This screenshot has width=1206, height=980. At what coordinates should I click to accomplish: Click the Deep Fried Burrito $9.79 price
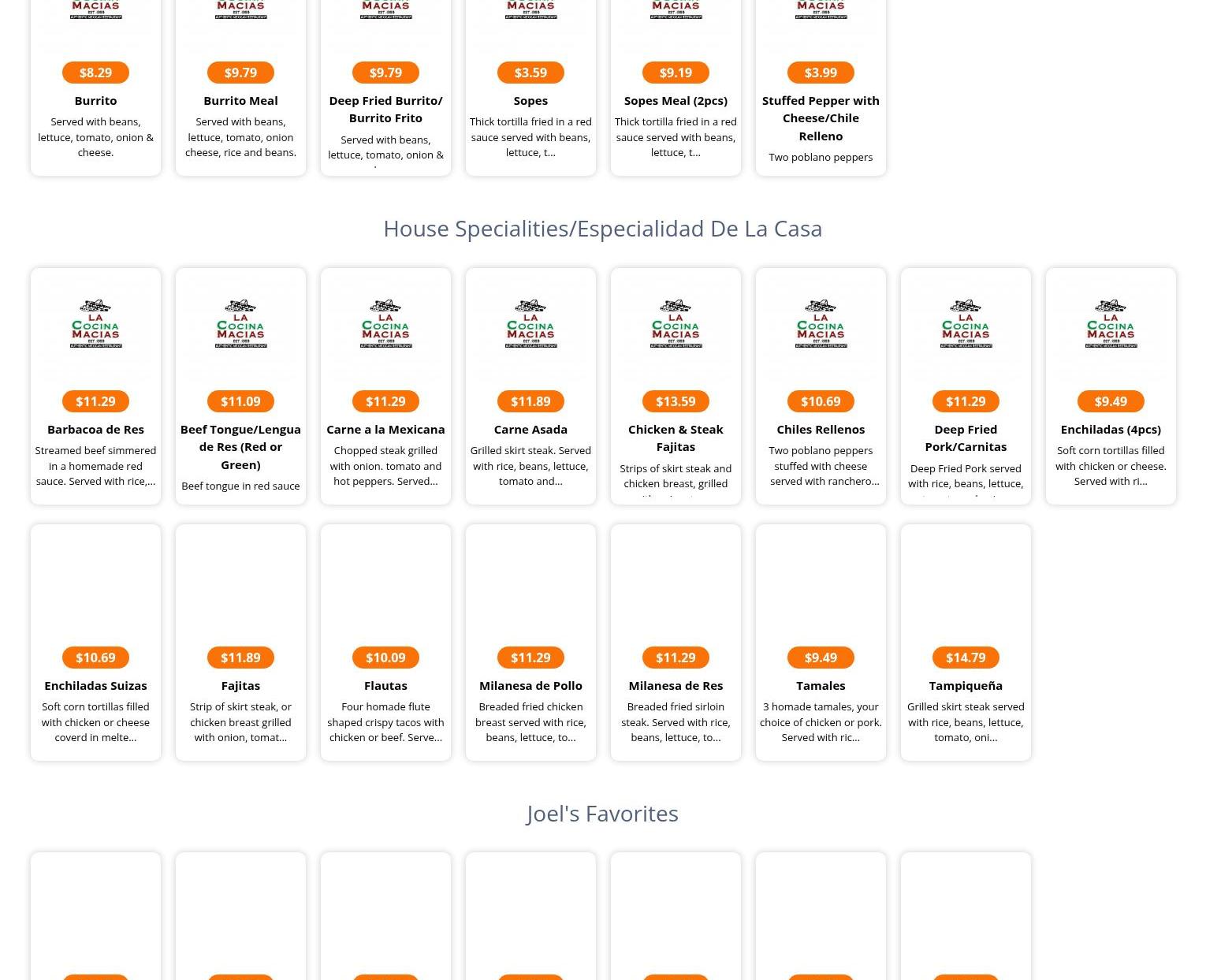tap(385, 73)
